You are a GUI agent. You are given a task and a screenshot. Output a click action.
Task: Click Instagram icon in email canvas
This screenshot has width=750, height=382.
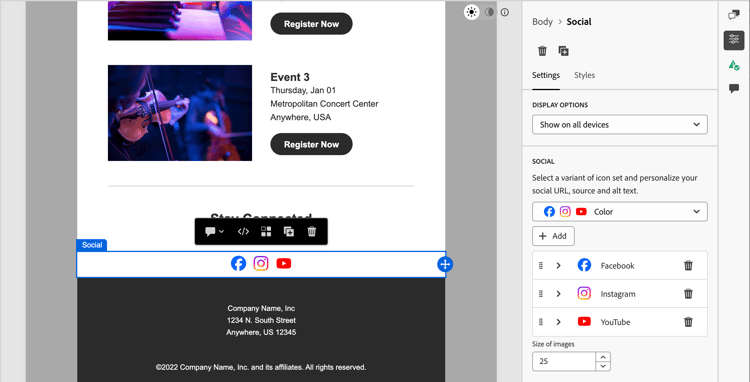[x=261, y=263]
